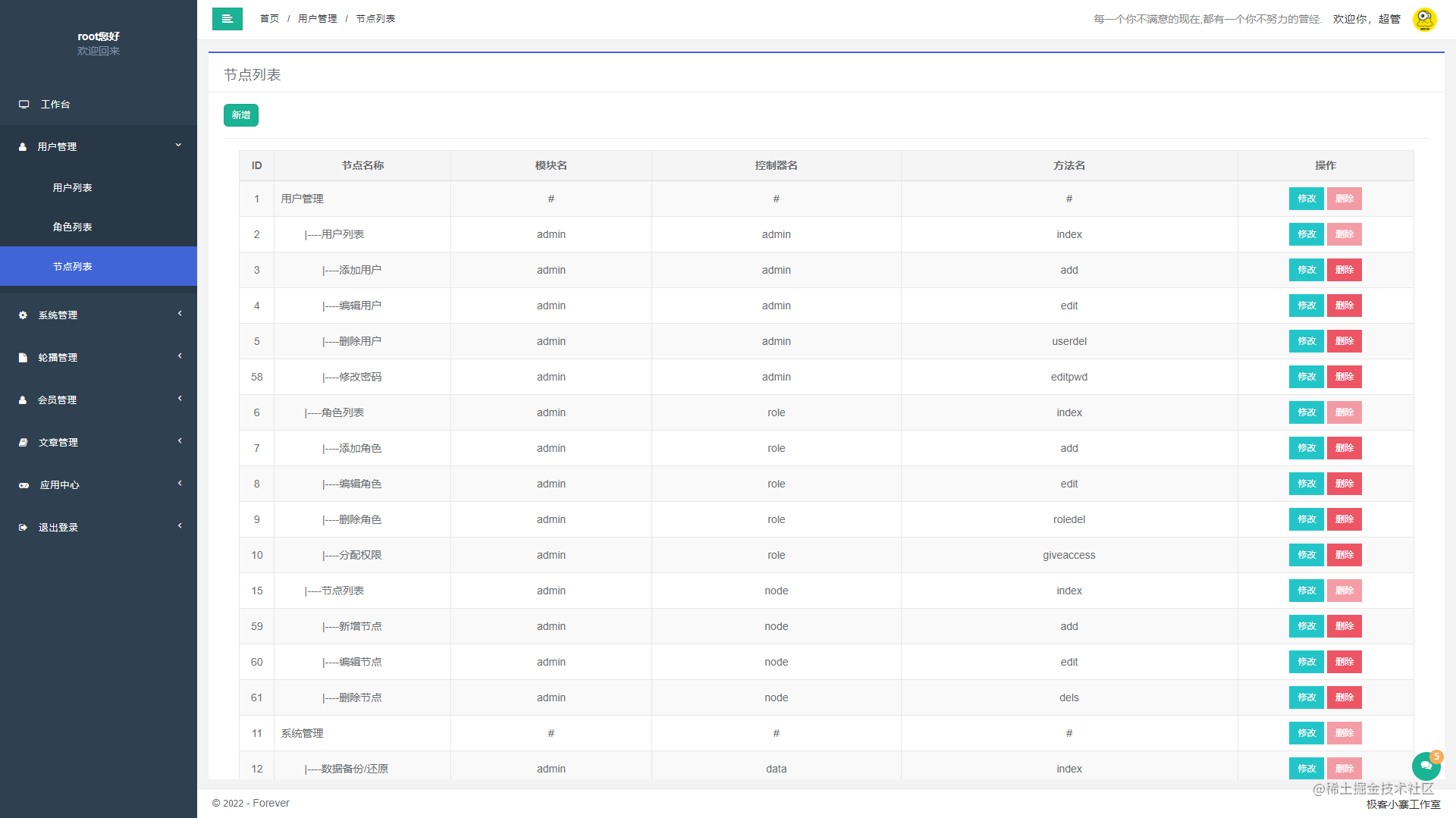1456x818 pixels.
Task: Click 修改 for the 角色列表 row
Action: click(1307, 412)
